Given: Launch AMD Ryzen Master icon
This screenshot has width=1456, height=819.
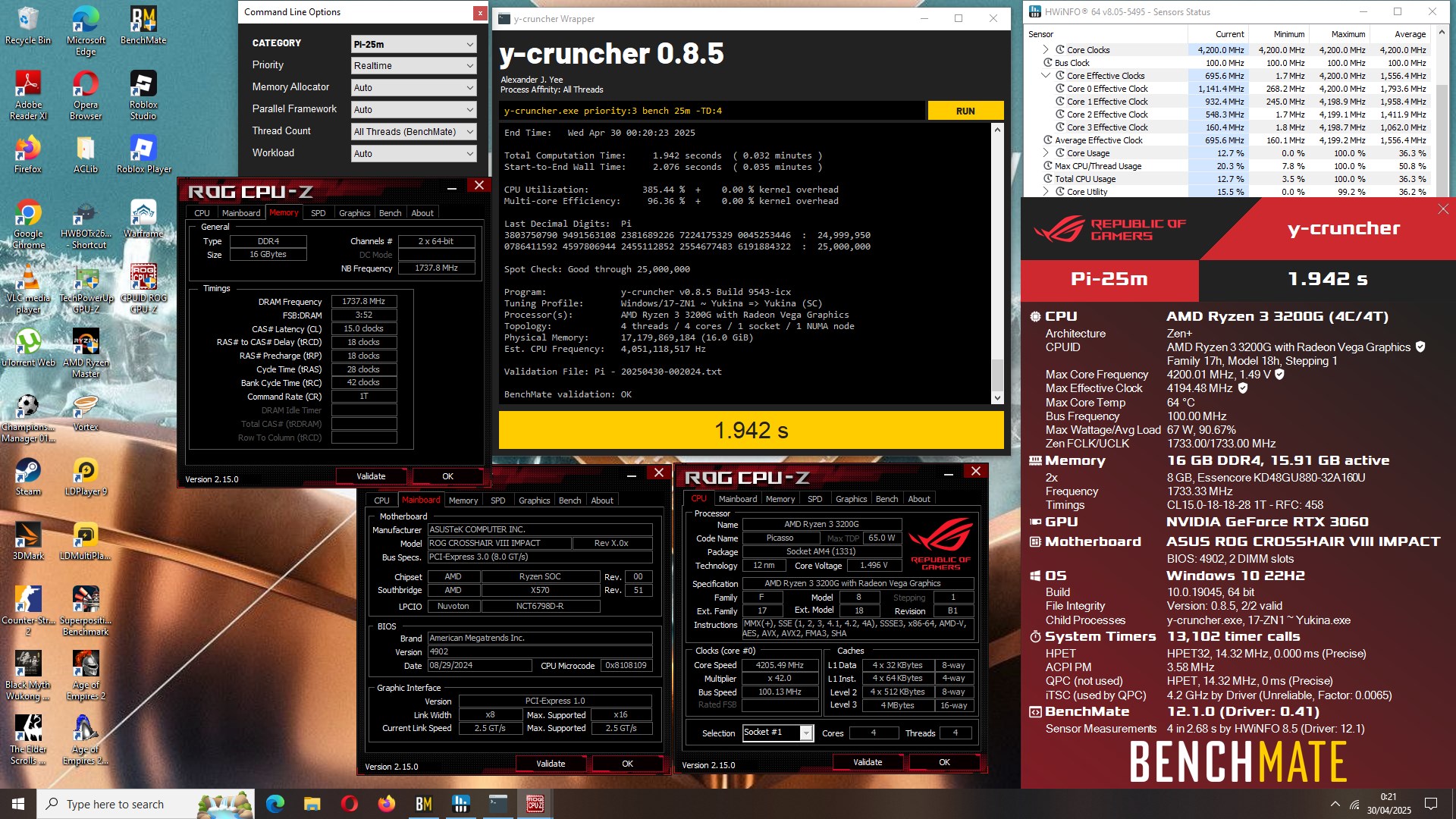Looking at the screenshot, I should (x=86, y=353).
